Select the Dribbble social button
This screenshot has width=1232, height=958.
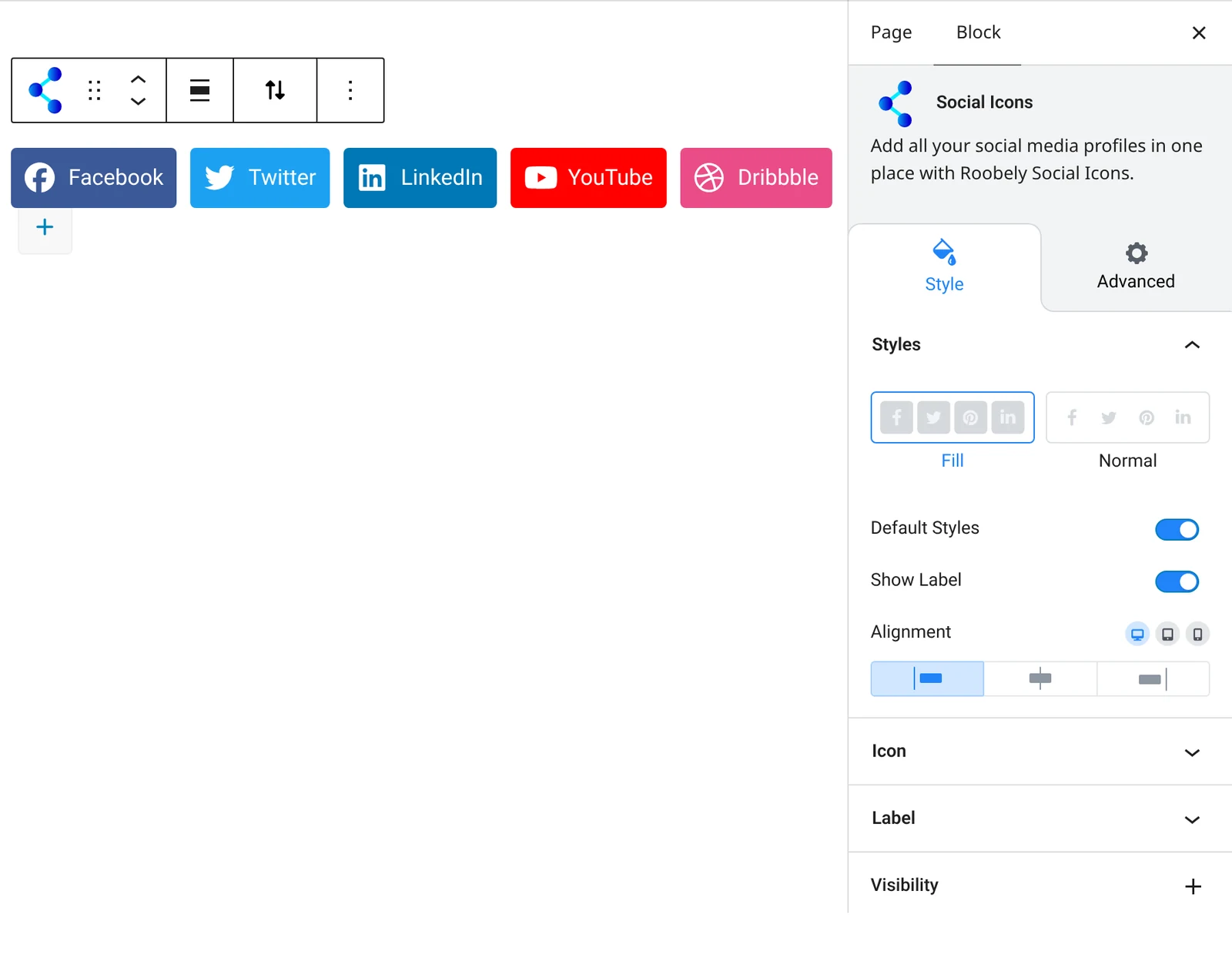pos(756,178)
